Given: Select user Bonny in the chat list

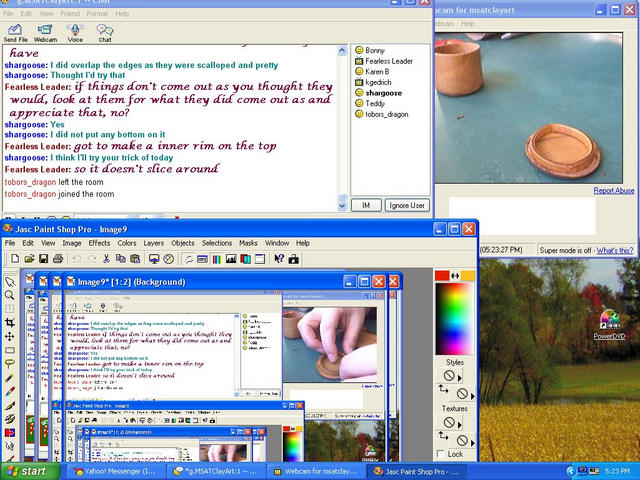Looking at the screenshot, I should click(x=370, y=50).
